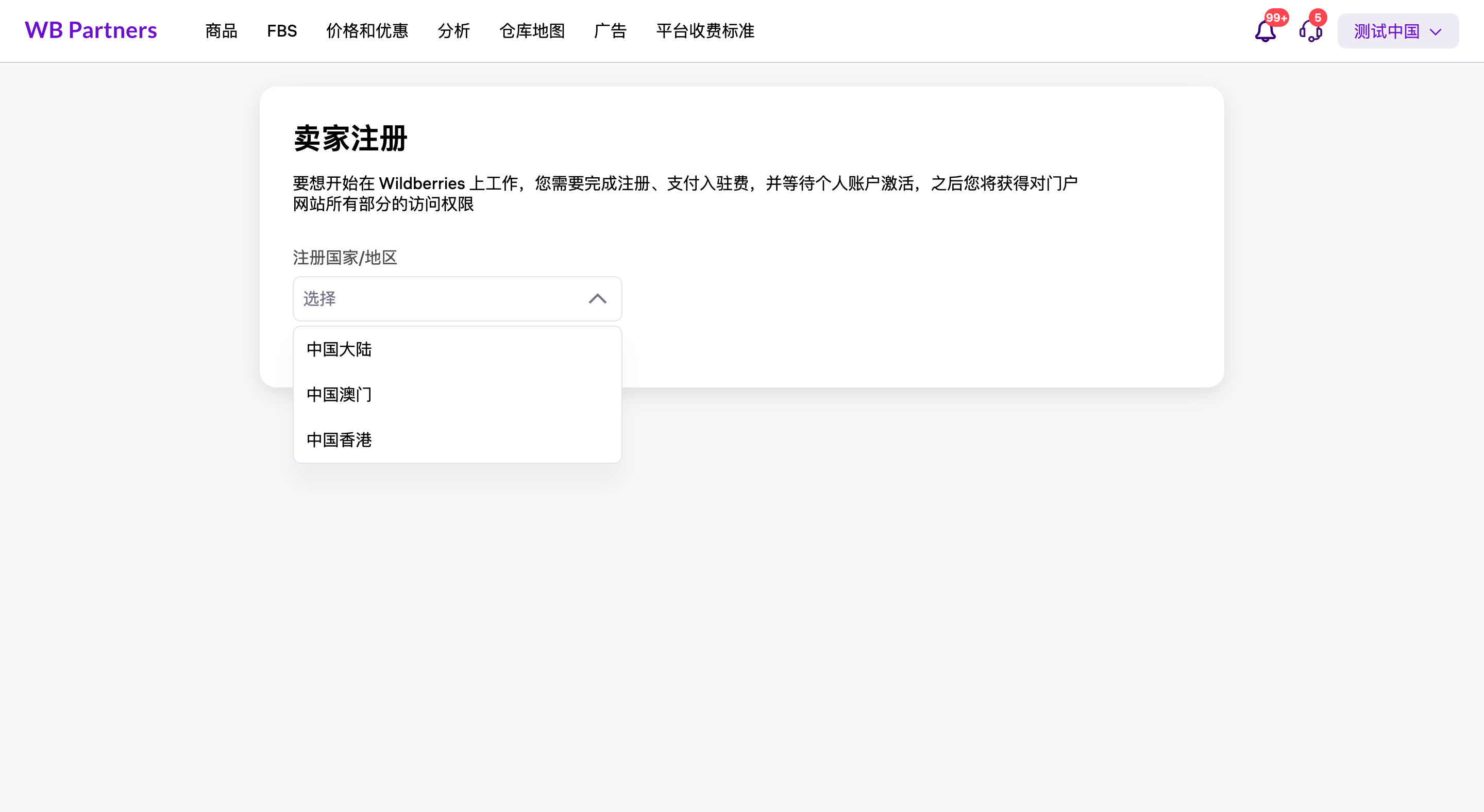
Task: Click the chevron beside 测试中国
Action: click(x=1436, y=31)
